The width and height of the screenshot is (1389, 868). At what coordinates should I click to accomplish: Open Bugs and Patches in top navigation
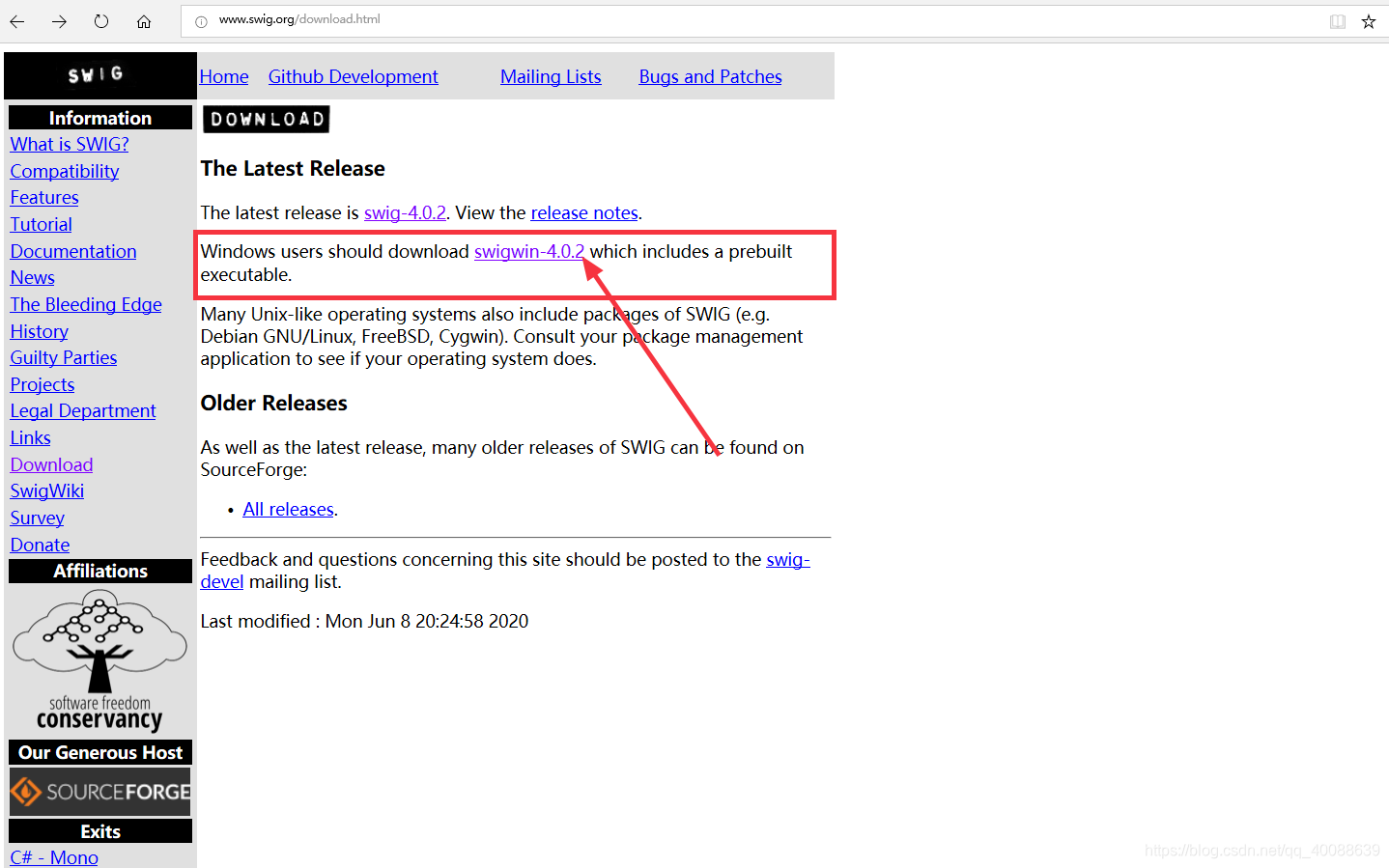710,76
